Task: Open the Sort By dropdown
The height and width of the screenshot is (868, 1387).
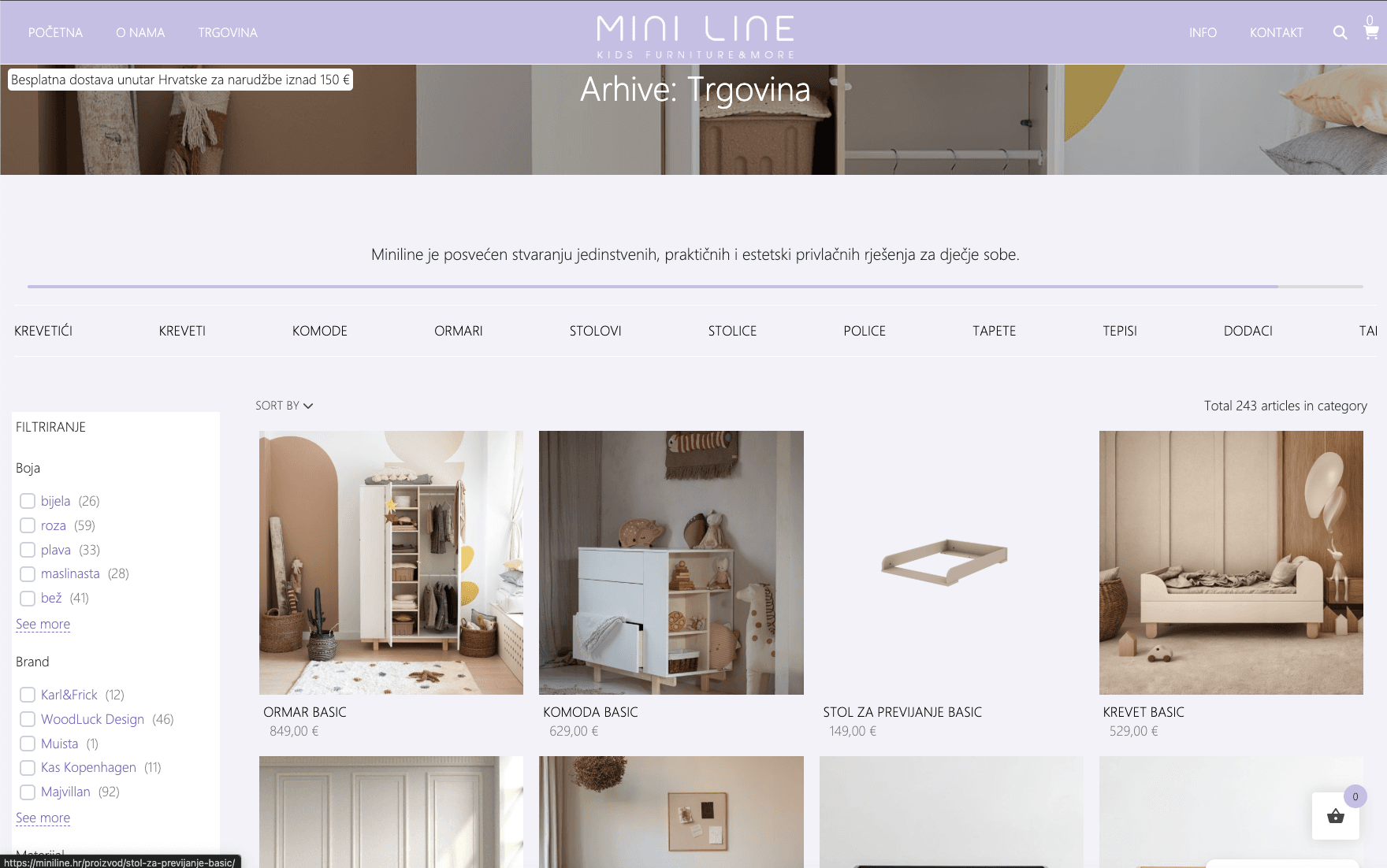Action: [x=284, y=406]
